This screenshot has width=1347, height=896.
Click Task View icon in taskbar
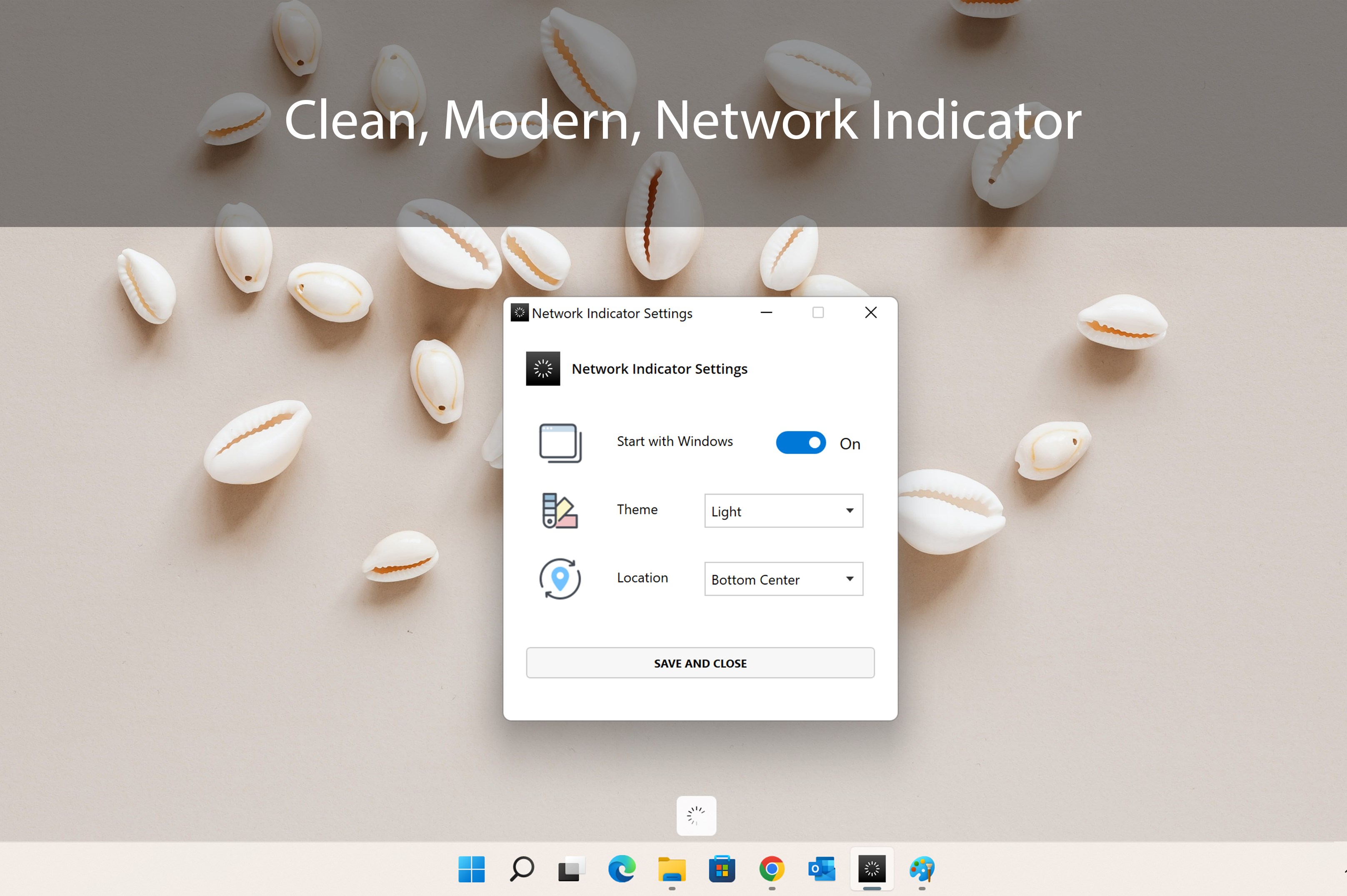tap(572, 869)
